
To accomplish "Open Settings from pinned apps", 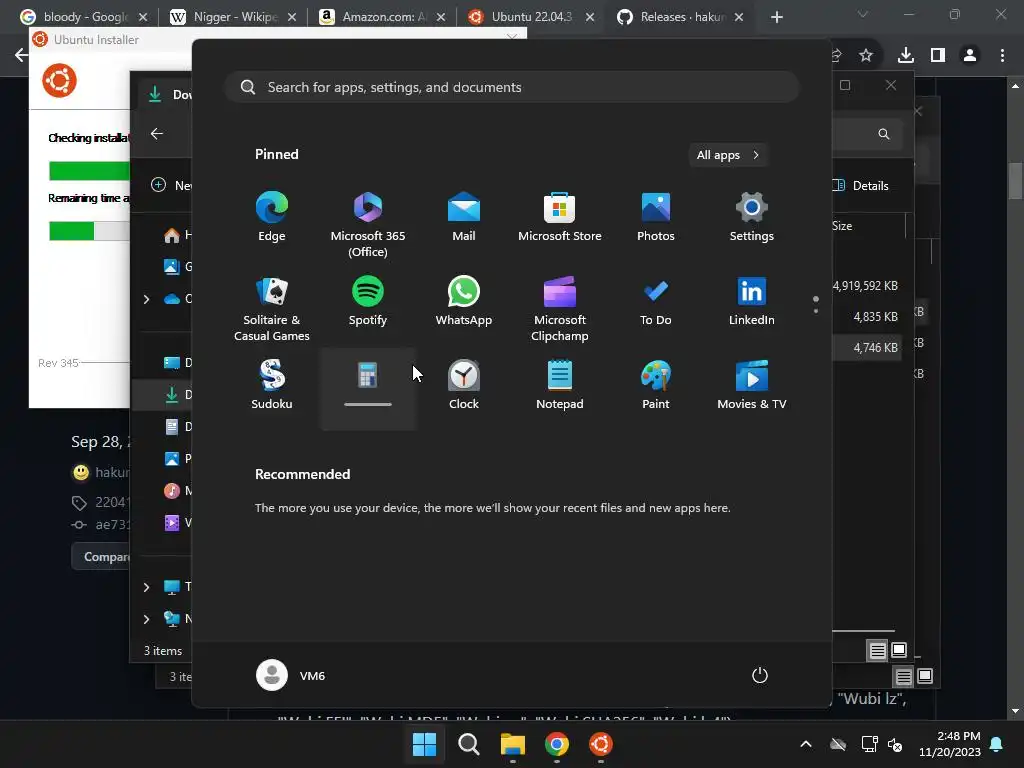I will tap(752, 217).
